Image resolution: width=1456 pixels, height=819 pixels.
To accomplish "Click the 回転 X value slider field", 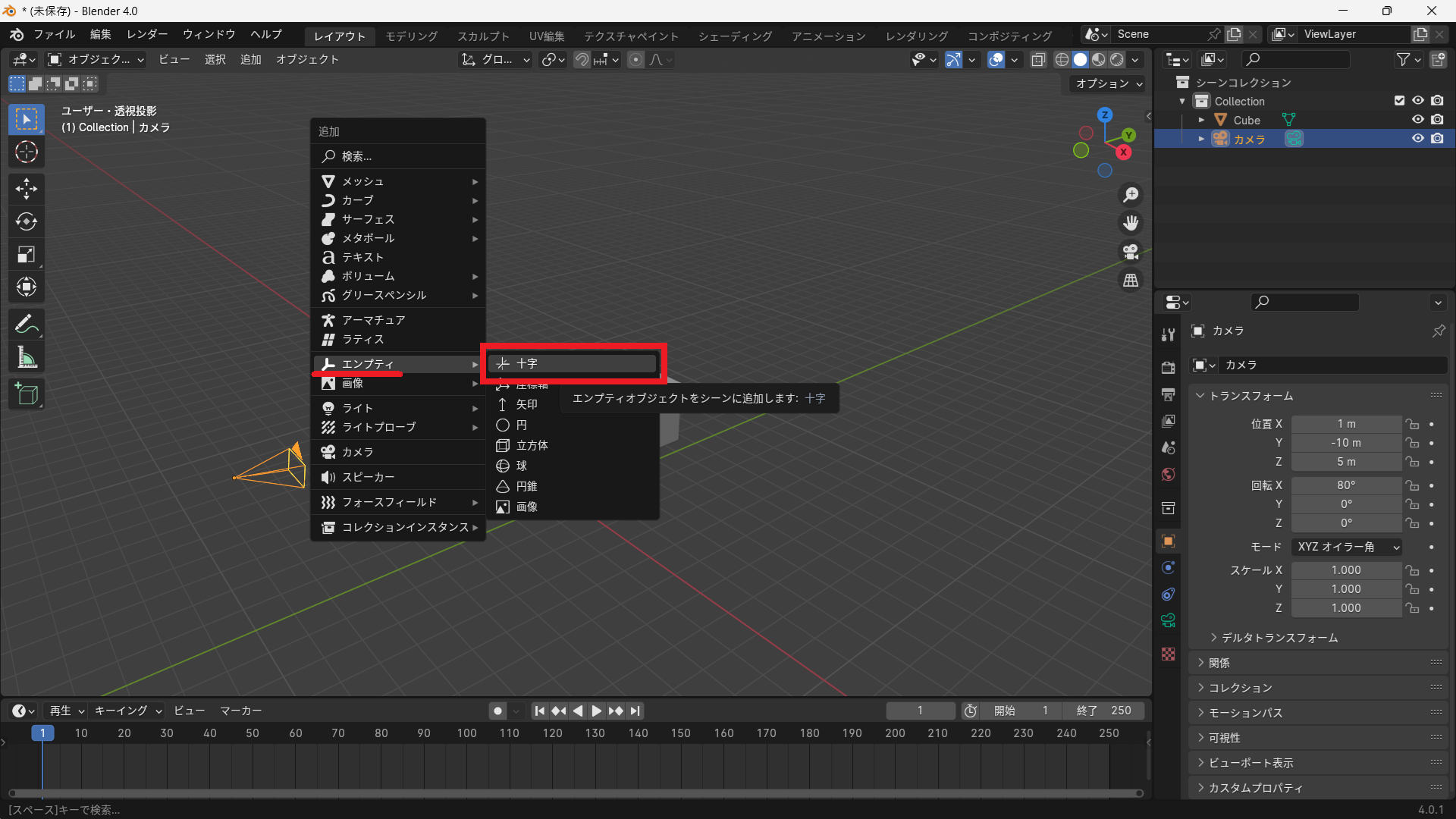I will tap(1346, 485).
